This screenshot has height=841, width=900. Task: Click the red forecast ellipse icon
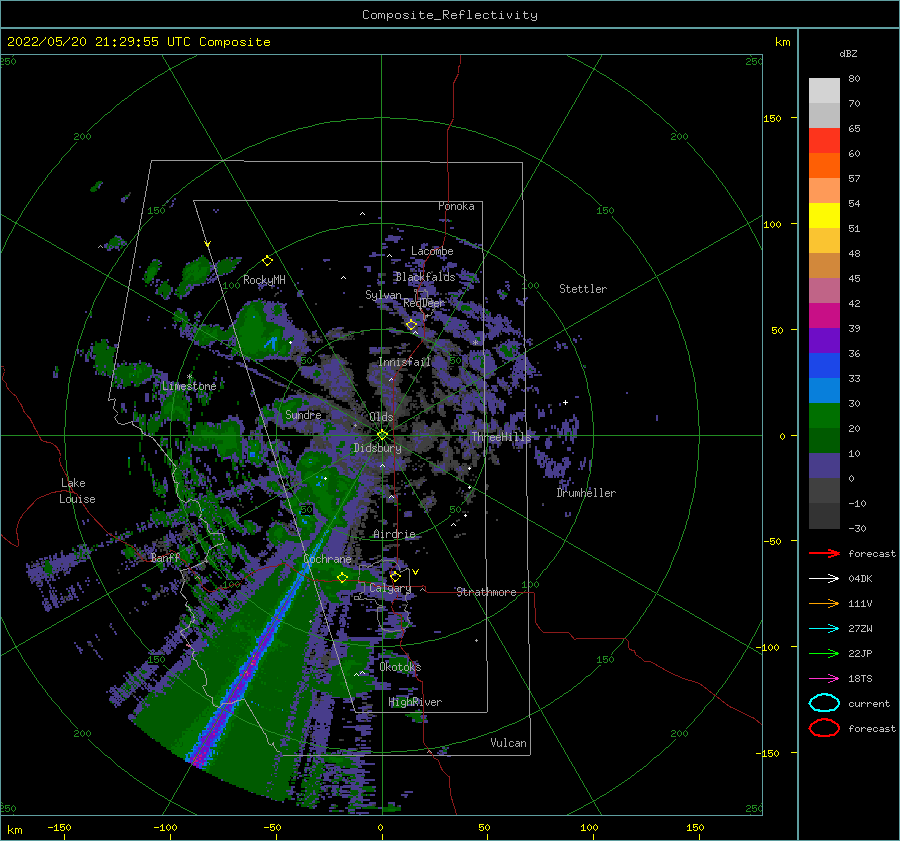click(x=824, y=728)
